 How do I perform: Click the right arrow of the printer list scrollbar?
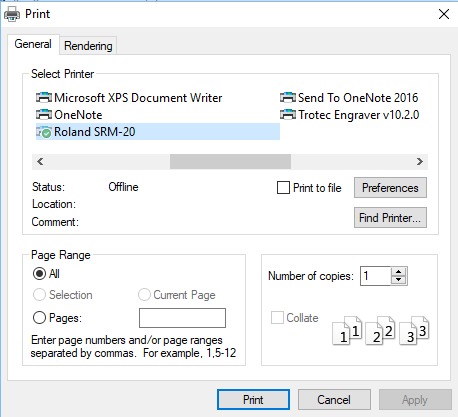tap(420, 162)
